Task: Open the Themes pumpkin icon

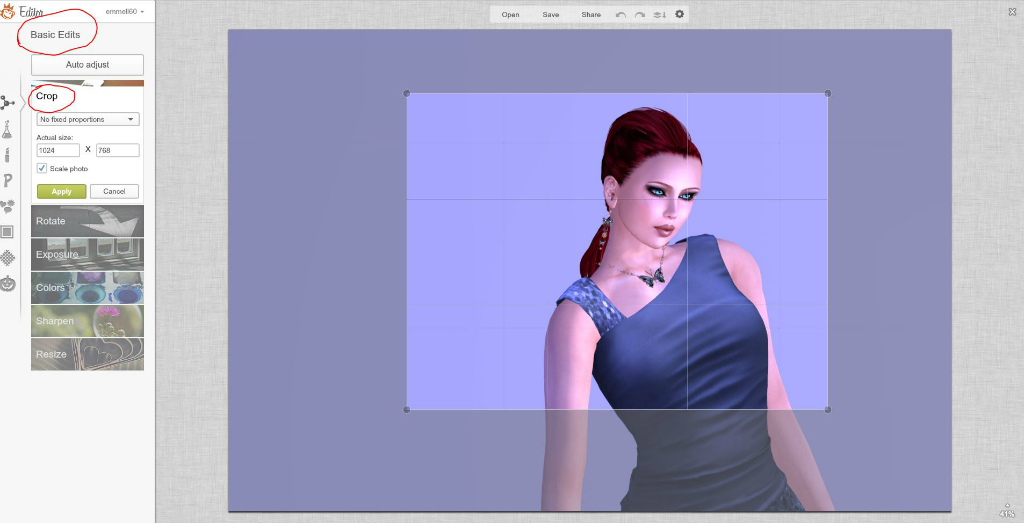Action: click(x=7, y=283)
